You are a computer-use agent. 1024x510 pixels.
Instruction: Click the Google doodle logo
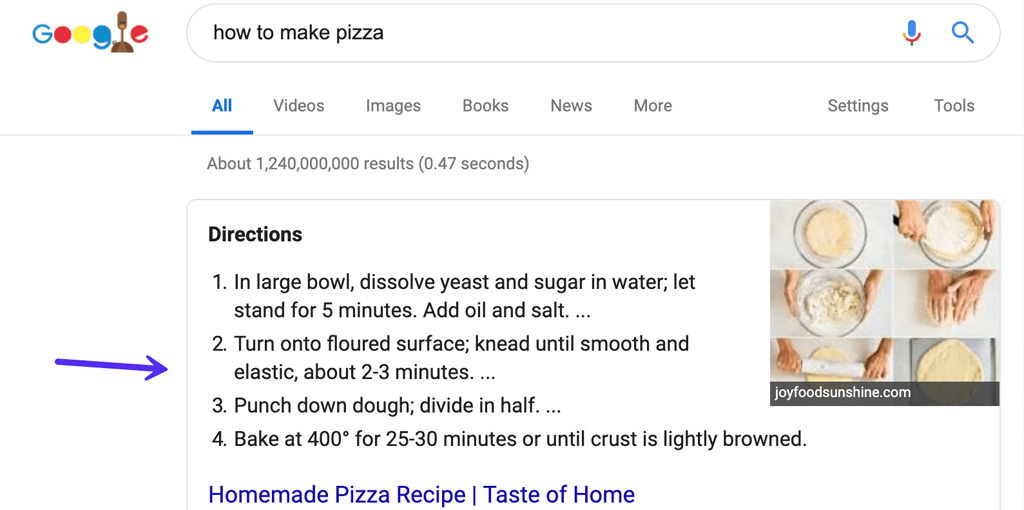click(x=90, y=33)
